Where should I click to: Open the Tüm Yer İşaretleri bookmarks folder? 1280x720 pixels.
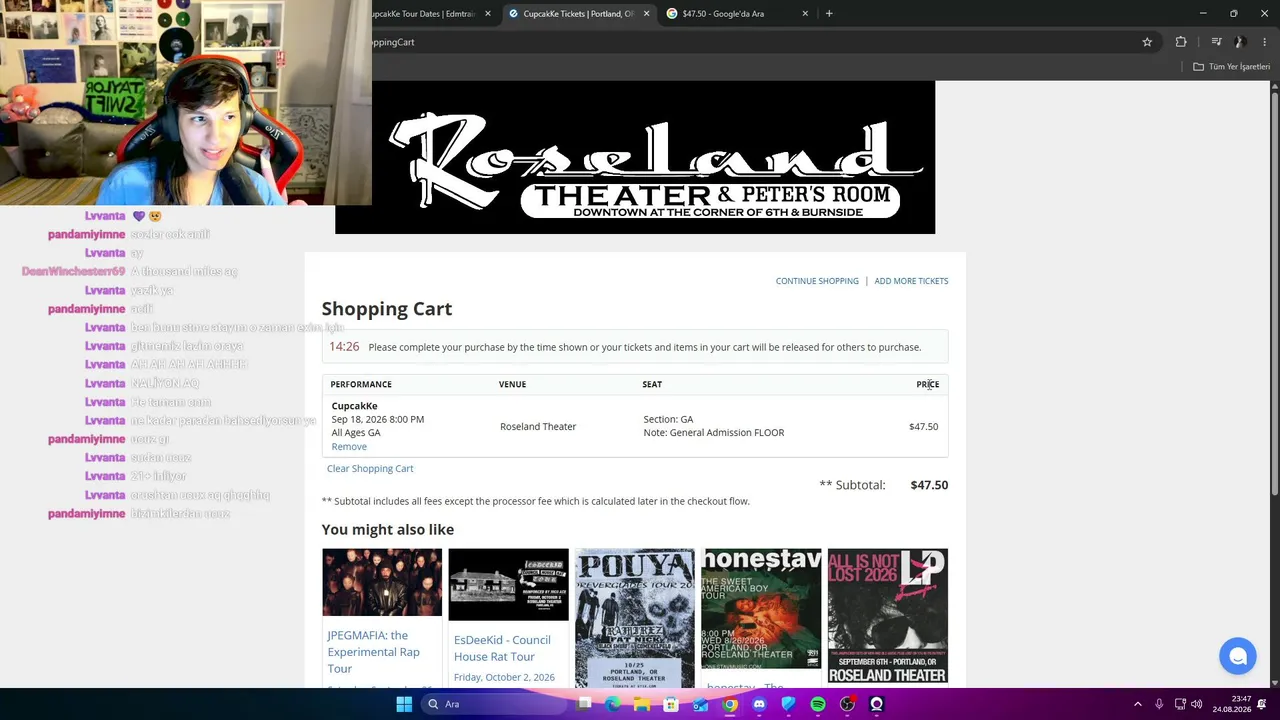1231,67
